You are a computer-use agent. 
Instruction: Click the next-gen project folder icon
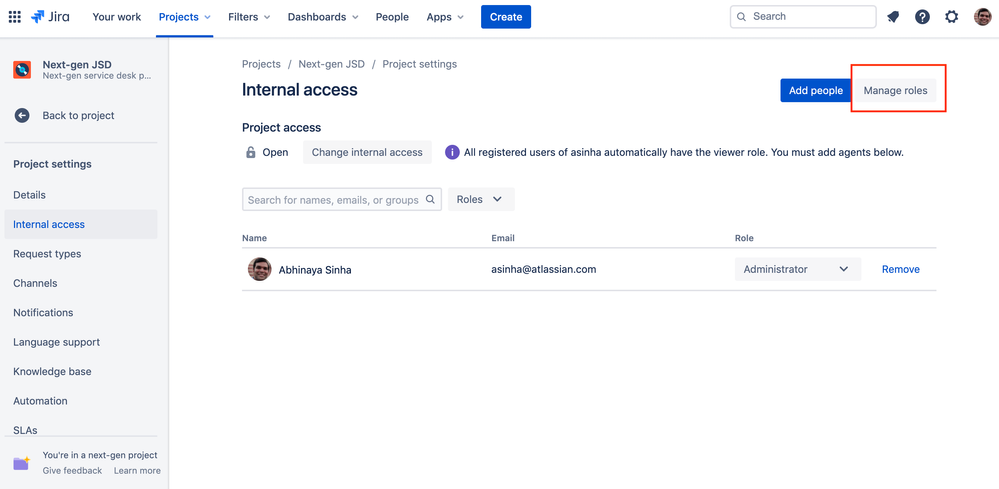[22, 463]
